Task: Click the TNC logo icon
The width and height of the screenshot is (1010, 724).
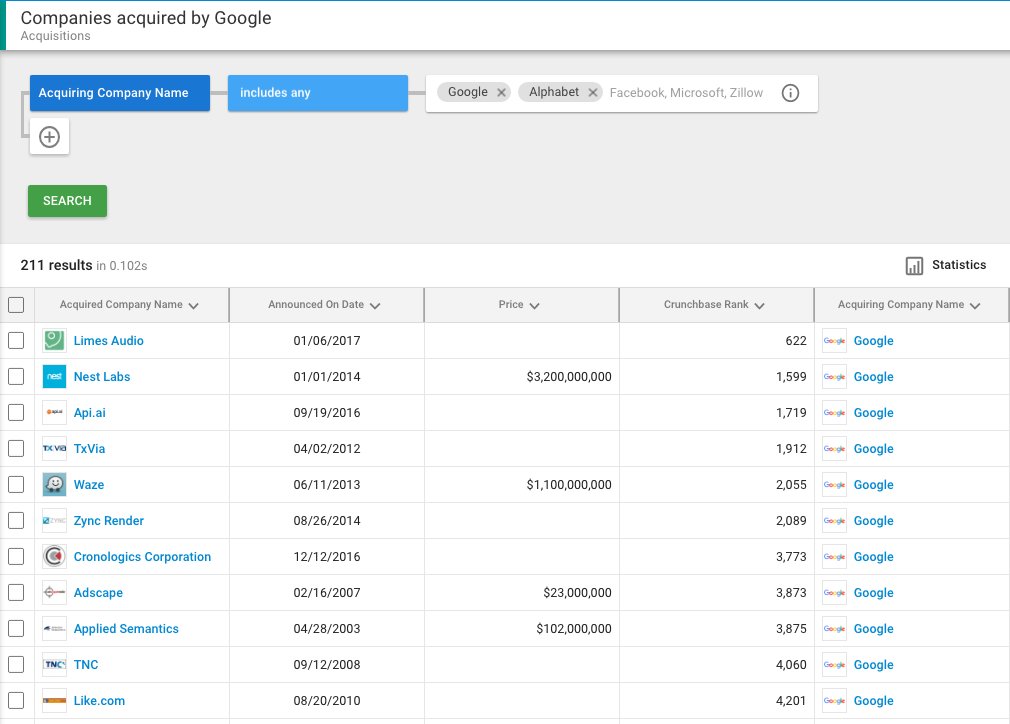Action: (54, 665)
